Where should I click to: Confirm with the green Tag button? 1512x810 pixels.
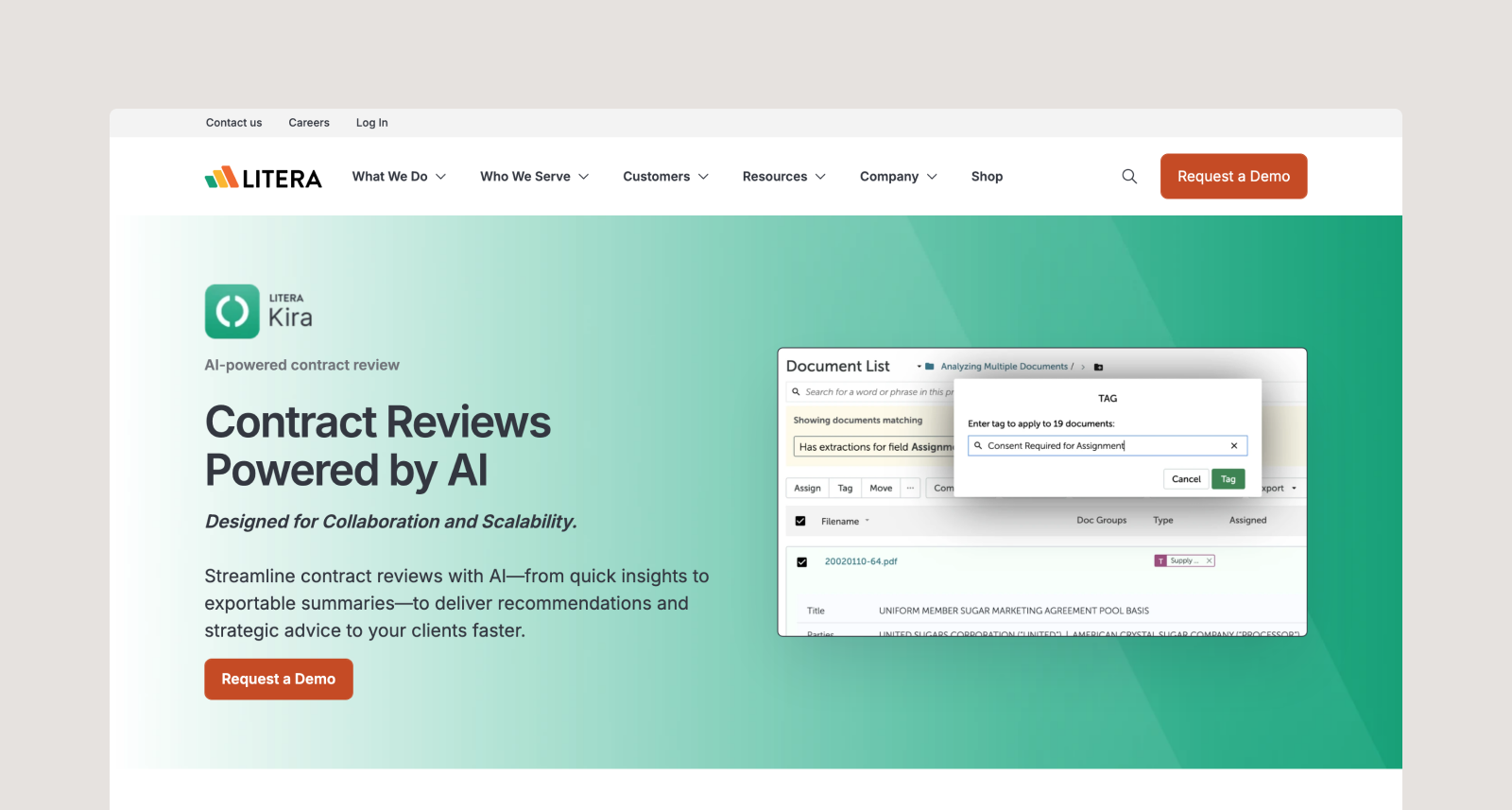pos(1228,479)
